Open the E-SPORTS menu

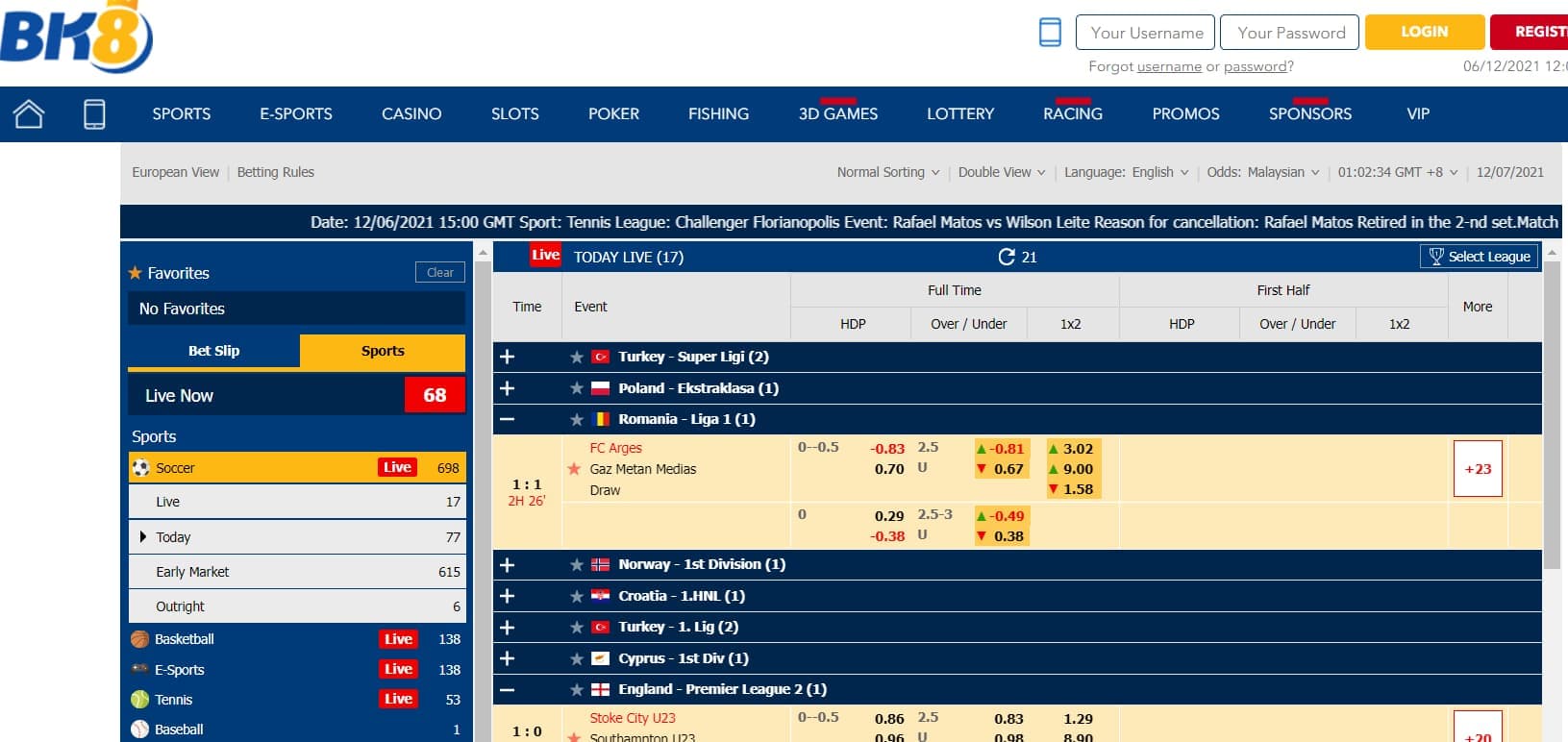coord(296,113)
